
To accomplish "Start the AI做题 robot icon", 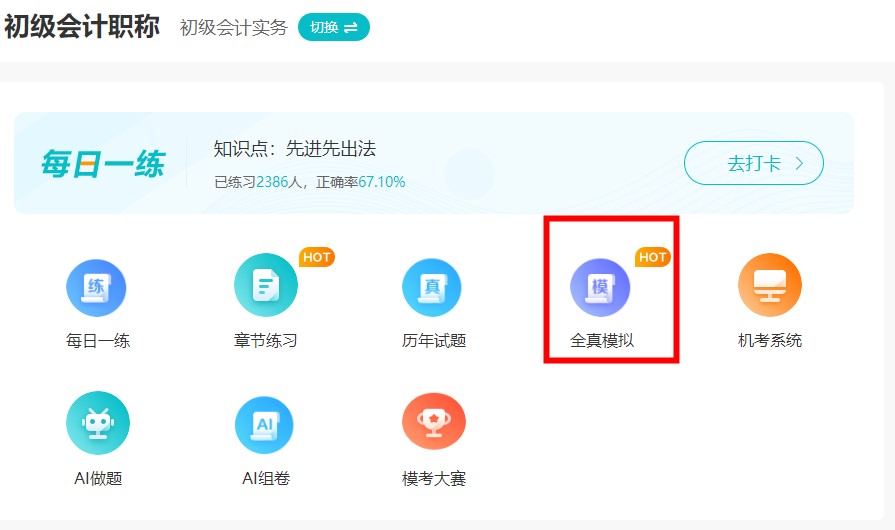I will coord(97,423).
